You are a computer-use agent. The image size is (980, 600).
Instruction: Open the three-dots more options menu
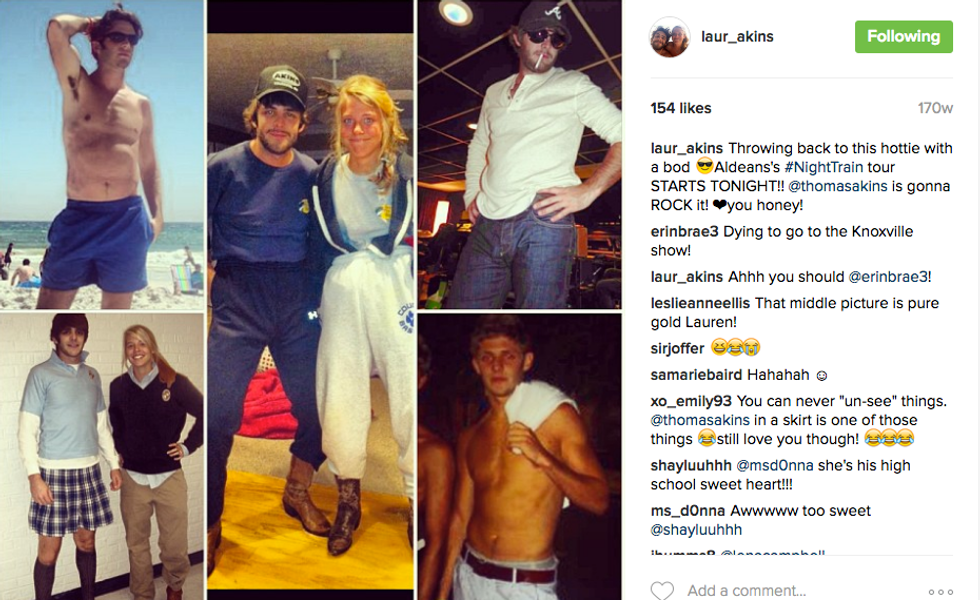click(x=941, y=591)
